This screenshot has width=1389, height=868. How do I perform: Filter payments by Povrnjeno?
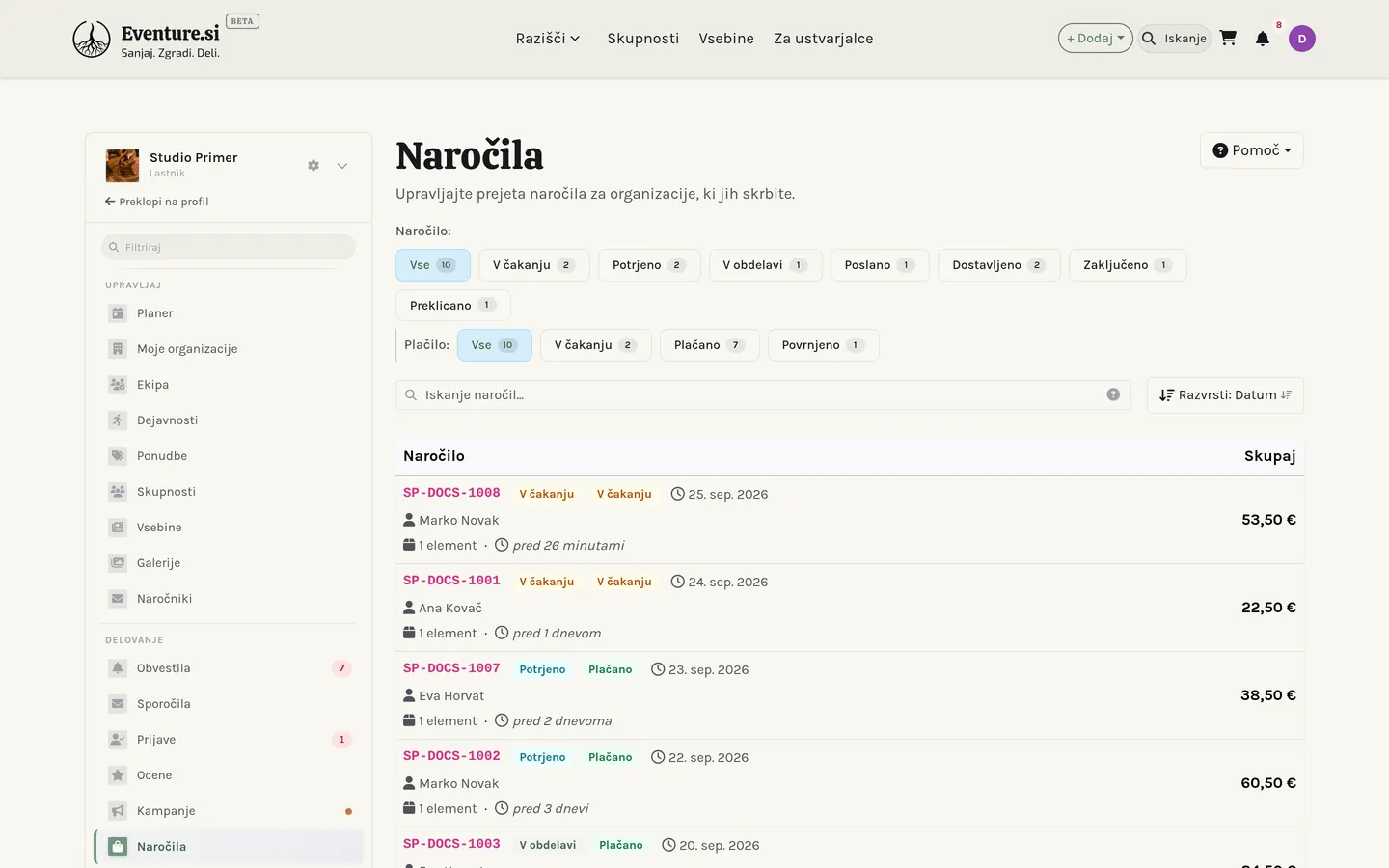click(824, 345)
